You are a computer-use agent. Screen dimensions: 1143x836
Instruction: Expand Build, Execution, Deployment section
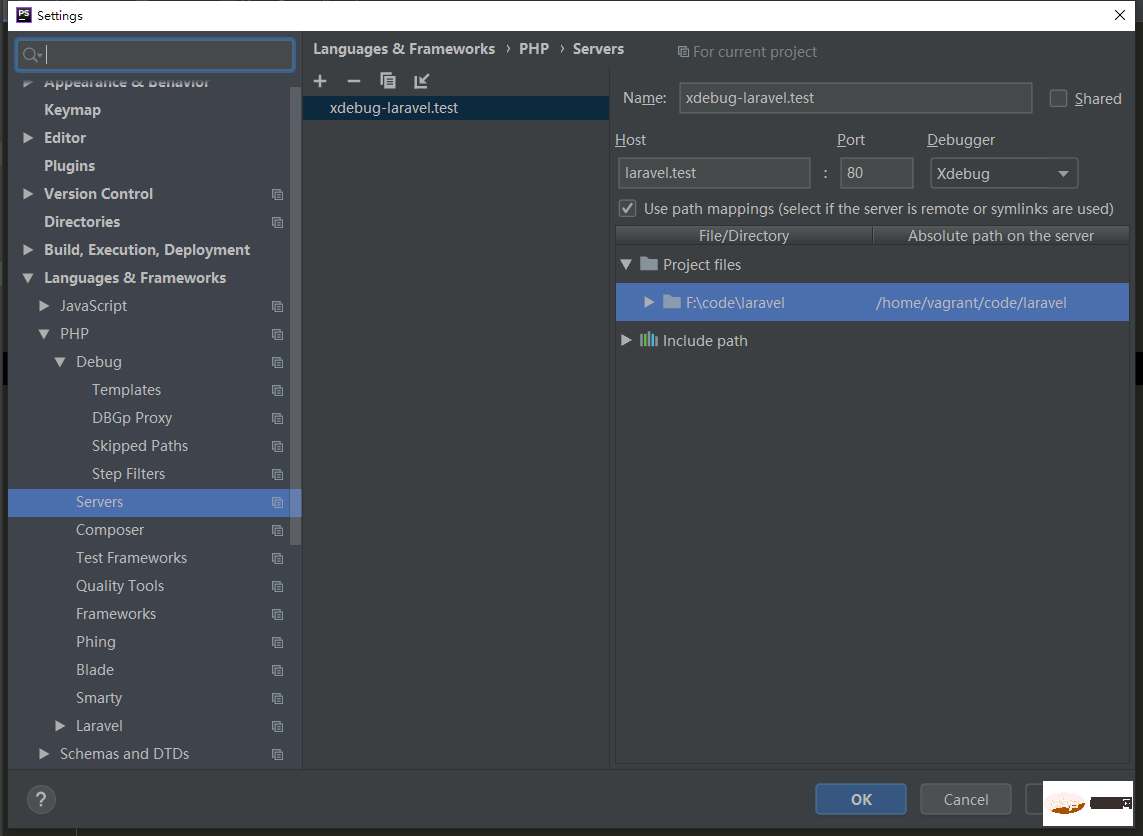tap(28, 250)
